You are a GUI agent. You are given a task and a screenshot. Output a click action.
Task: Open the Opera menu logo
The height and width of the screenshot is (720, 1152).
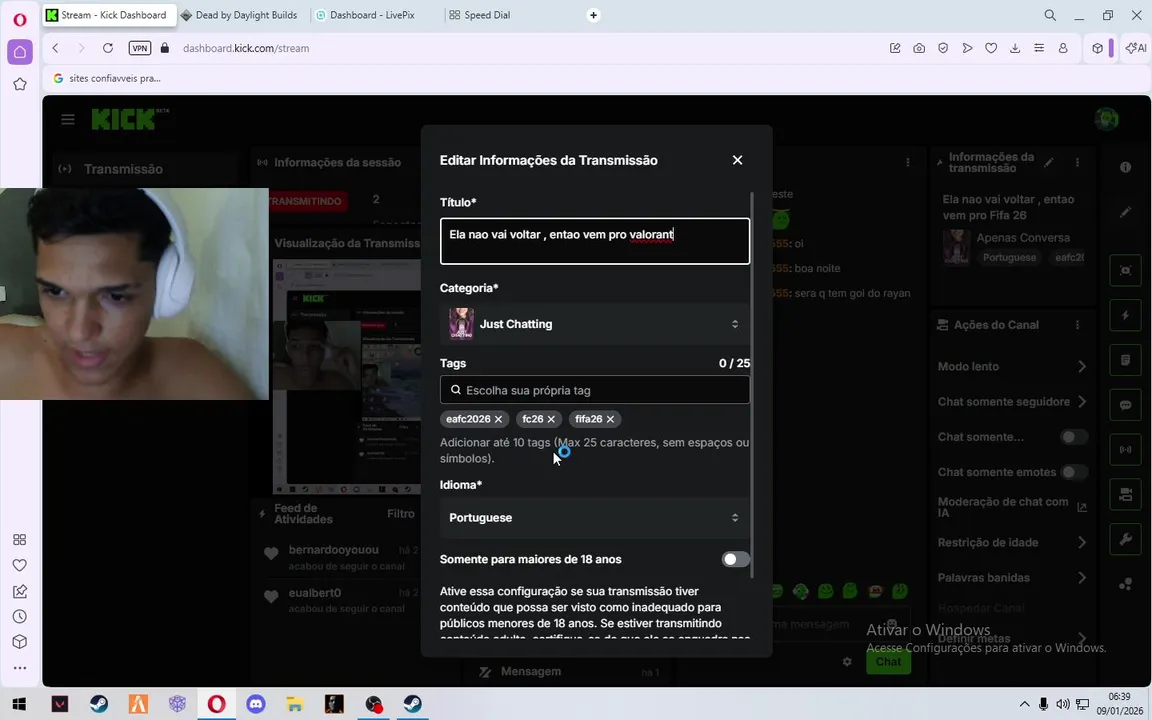[x=20, y=19]
